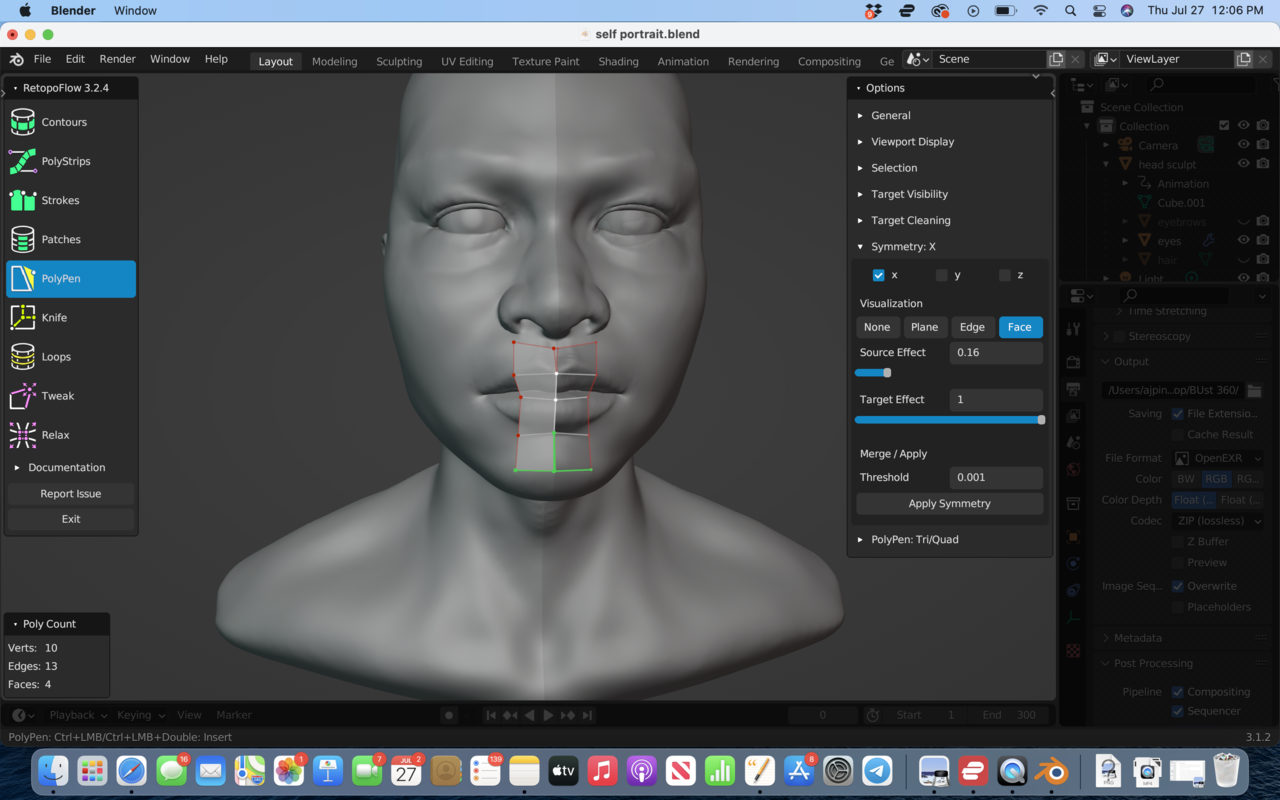The image size is (1280, 800).
Task: Expand the Viewport Display section
Action: pyautogui.click(x=912, y=142)
